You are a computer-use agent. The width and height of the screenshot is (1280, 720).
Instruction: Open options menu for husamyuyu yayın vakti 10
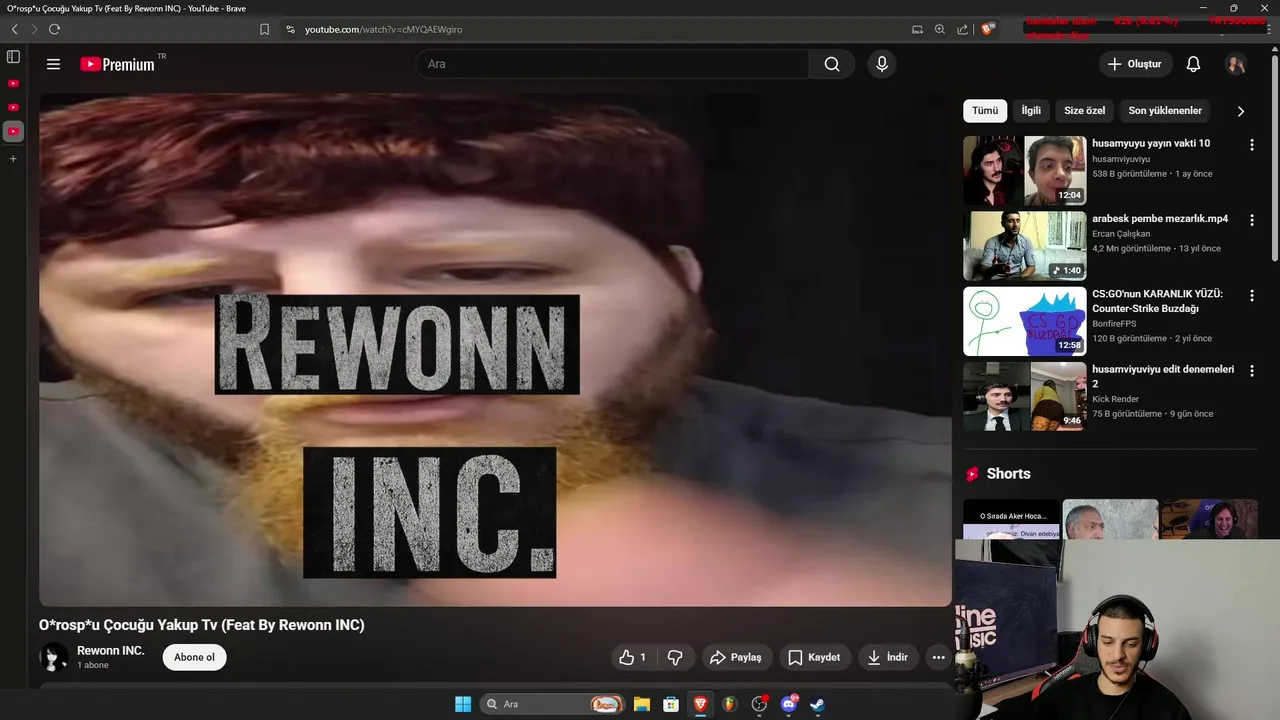pyautogui.click(x=1252, y=145)
